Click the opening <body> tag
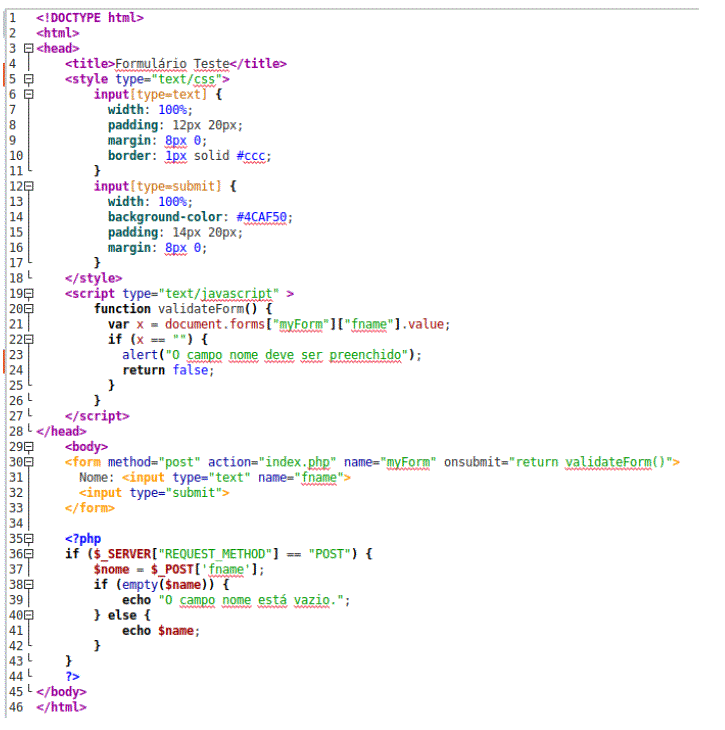The width and height of the screenshot is (725, 730). click(86, 446)
